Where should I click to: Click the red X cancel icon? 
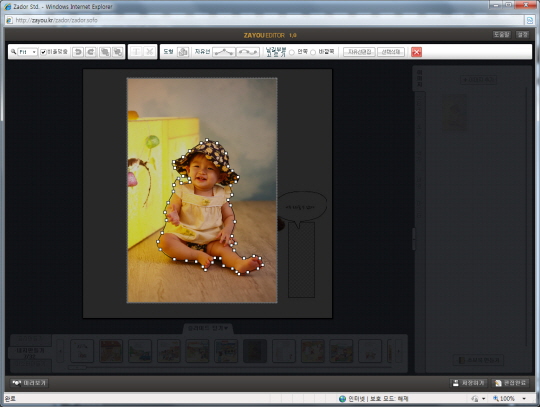click(x=416, y=52)
